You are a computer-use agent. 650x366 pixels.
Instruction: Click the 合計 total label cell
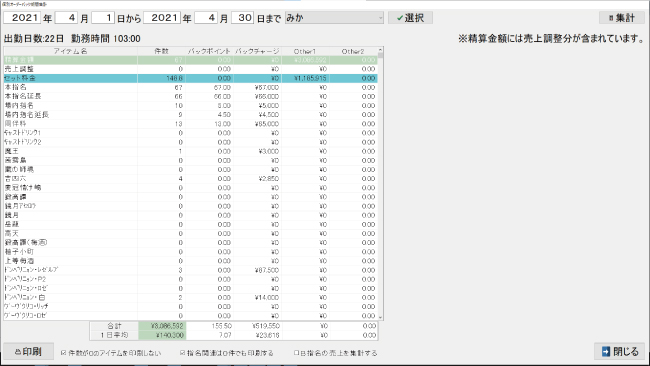click(x=114, y=326)
